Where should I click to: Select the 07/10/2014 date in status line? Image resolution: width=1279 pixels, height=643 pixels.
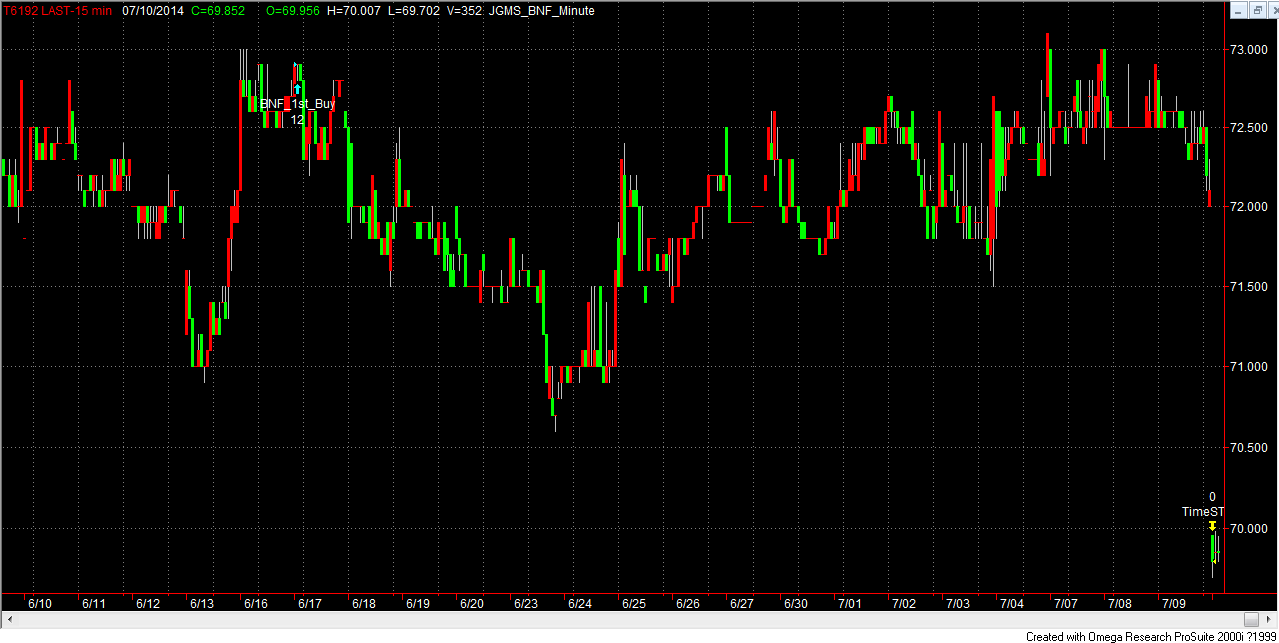coord(152,10)
